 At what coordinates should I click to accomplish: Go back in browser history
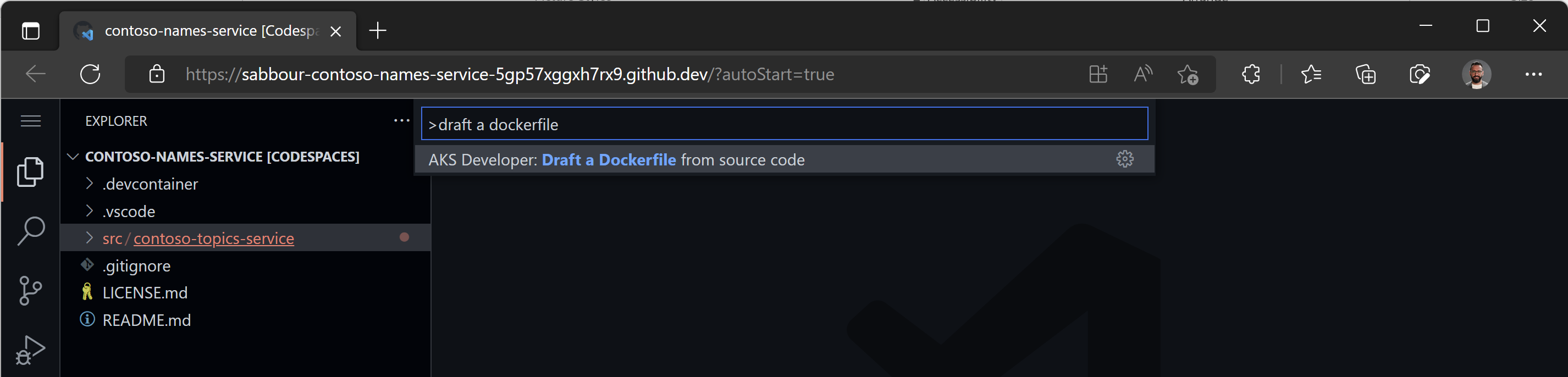pos(36,74)
